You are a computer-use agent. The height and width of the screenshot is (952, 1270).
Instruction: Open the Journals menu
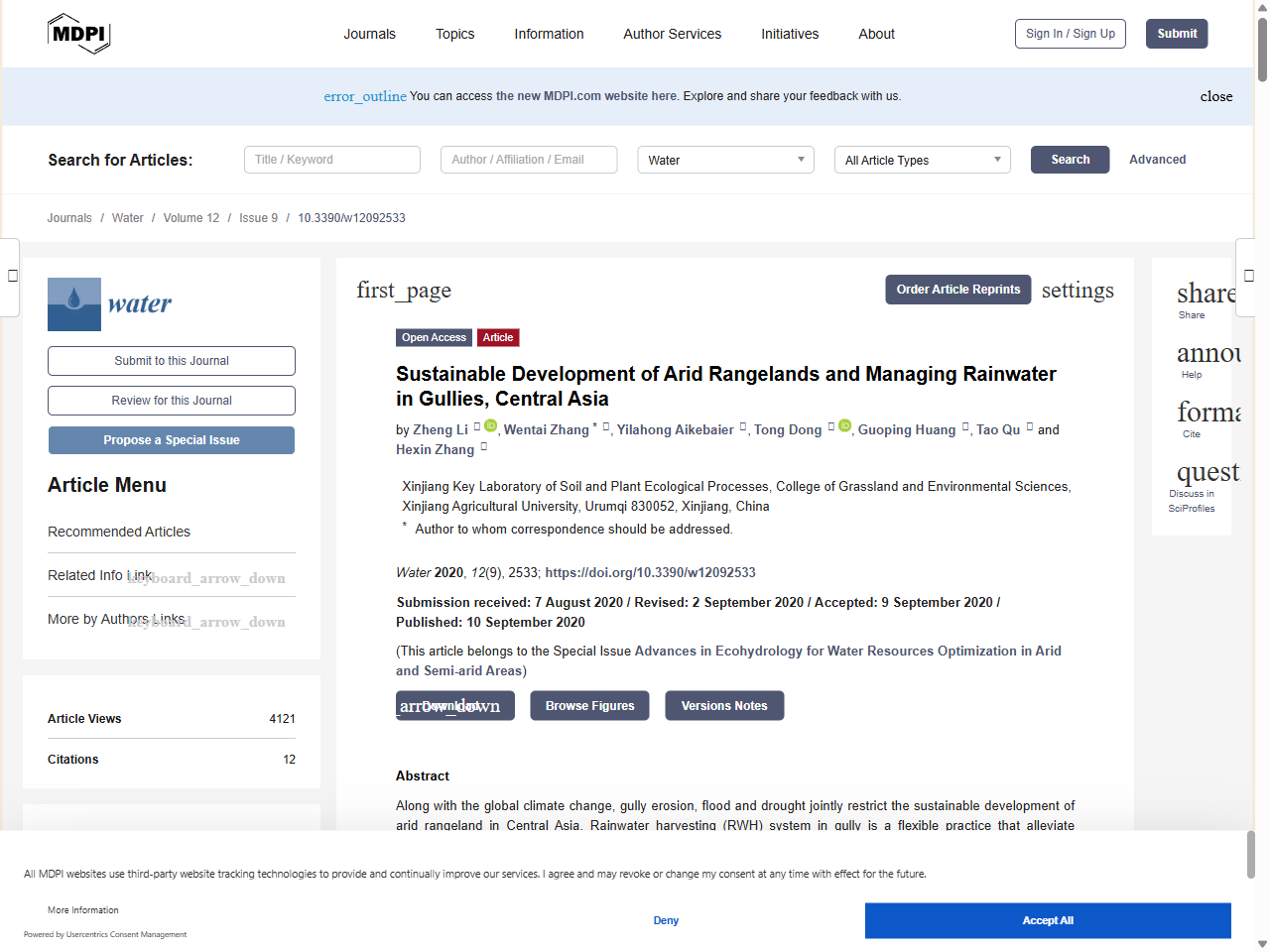pyautogui.click(x=369, y=34)
